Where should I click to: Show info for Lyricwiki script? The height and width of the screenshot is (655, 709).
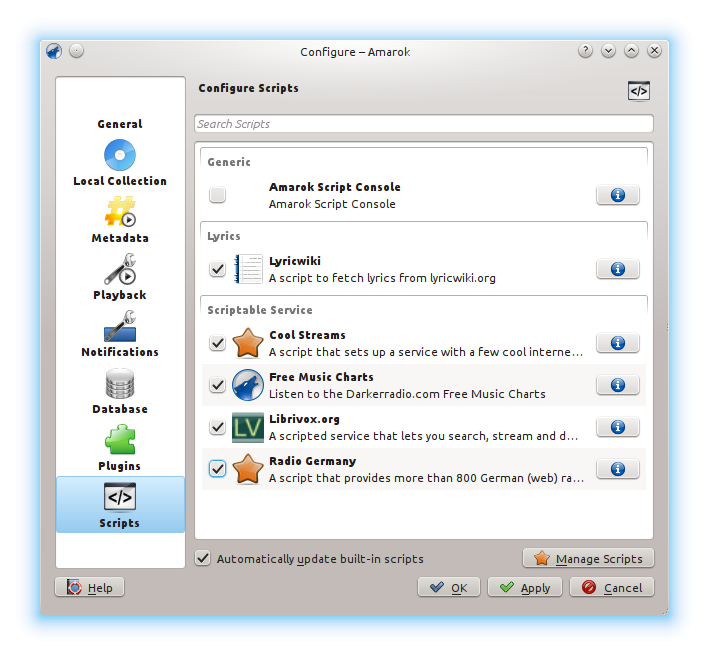(x=618, y=269)
